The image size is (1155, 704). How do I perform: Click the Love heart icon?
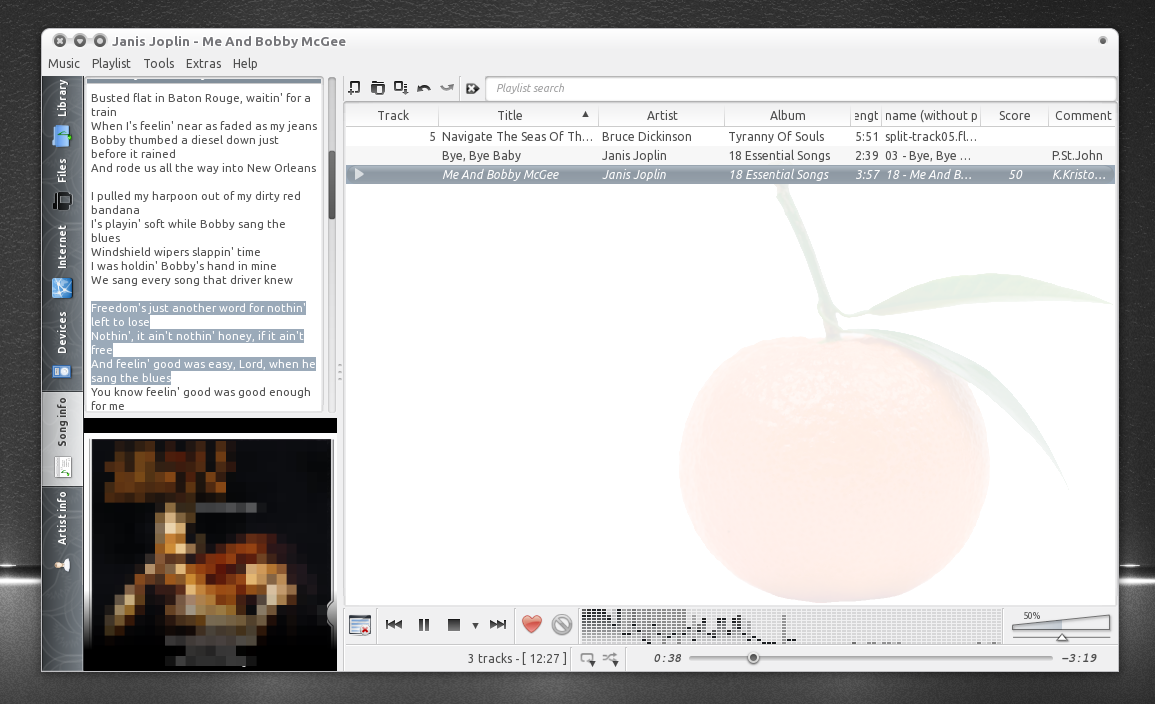[531, 624]
